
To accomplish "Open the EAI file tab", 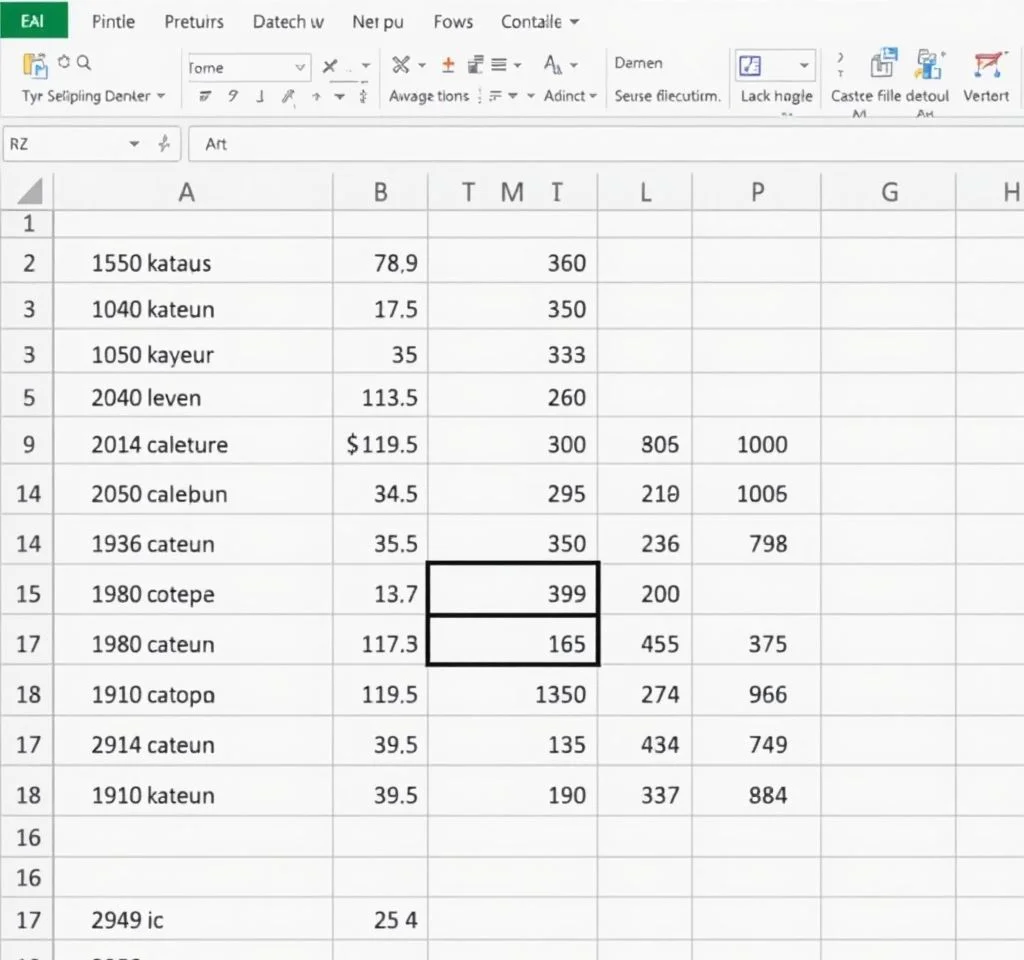I will click(32, 20).
